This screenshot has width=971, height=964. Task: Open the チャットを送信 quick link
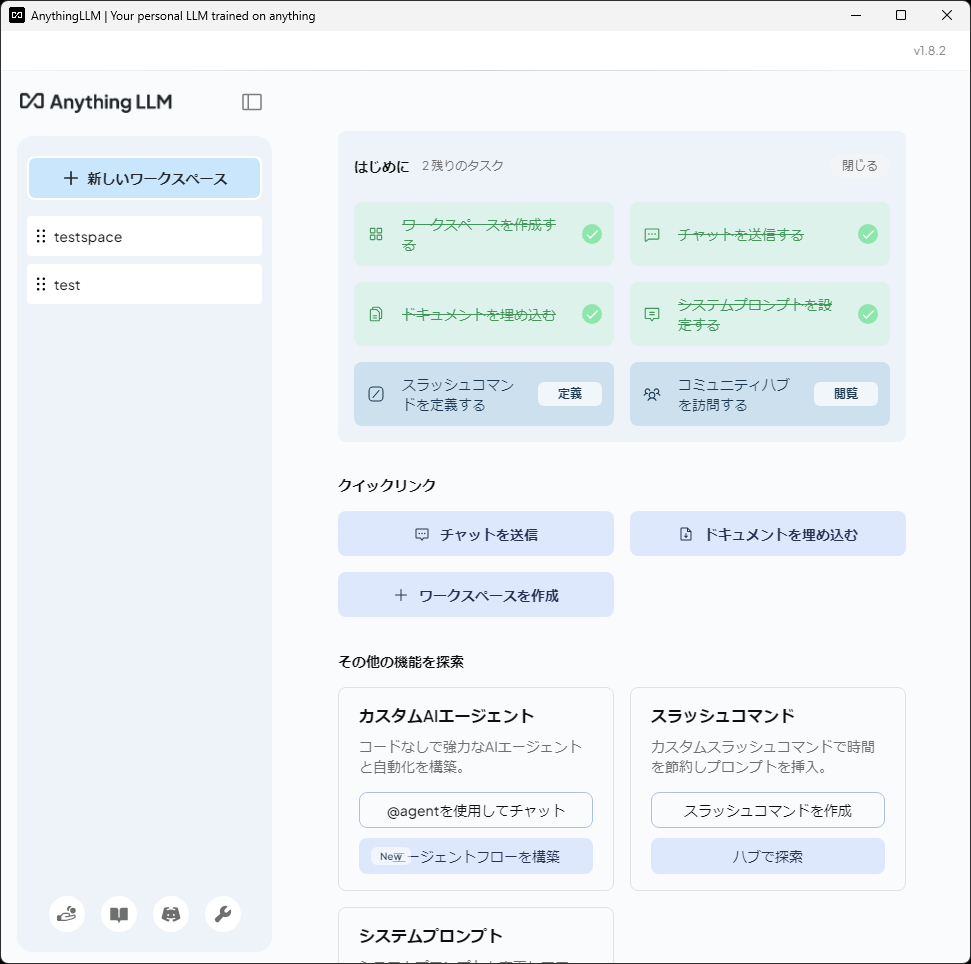pos(475,533)
